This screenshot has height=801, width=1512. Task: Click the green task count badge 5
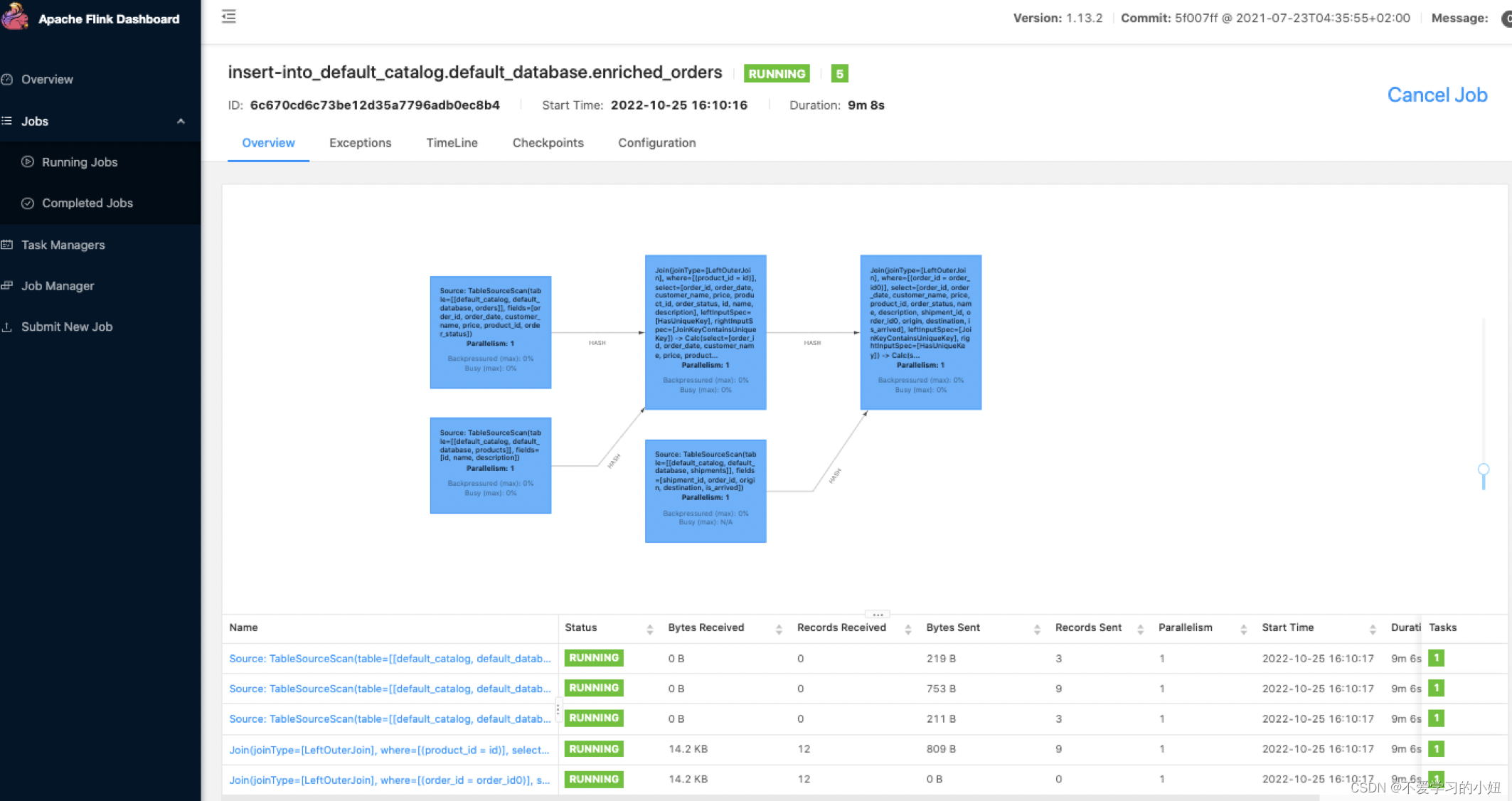click(x=839, y=73)
